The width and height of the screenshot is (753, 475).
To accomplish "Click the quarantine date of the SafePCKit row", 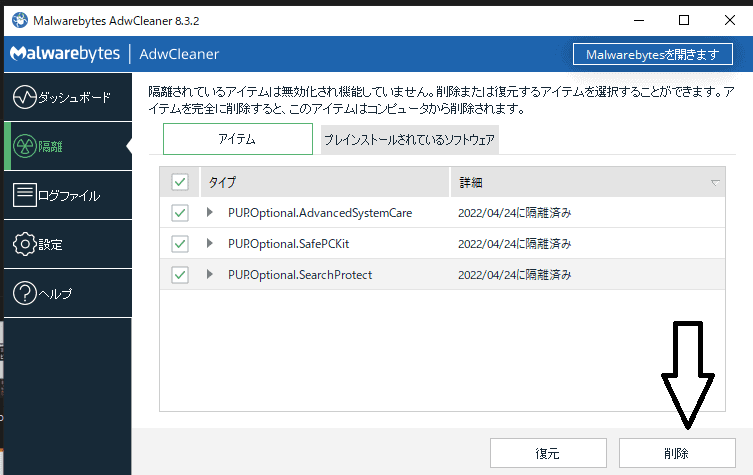I will (514, 244).
